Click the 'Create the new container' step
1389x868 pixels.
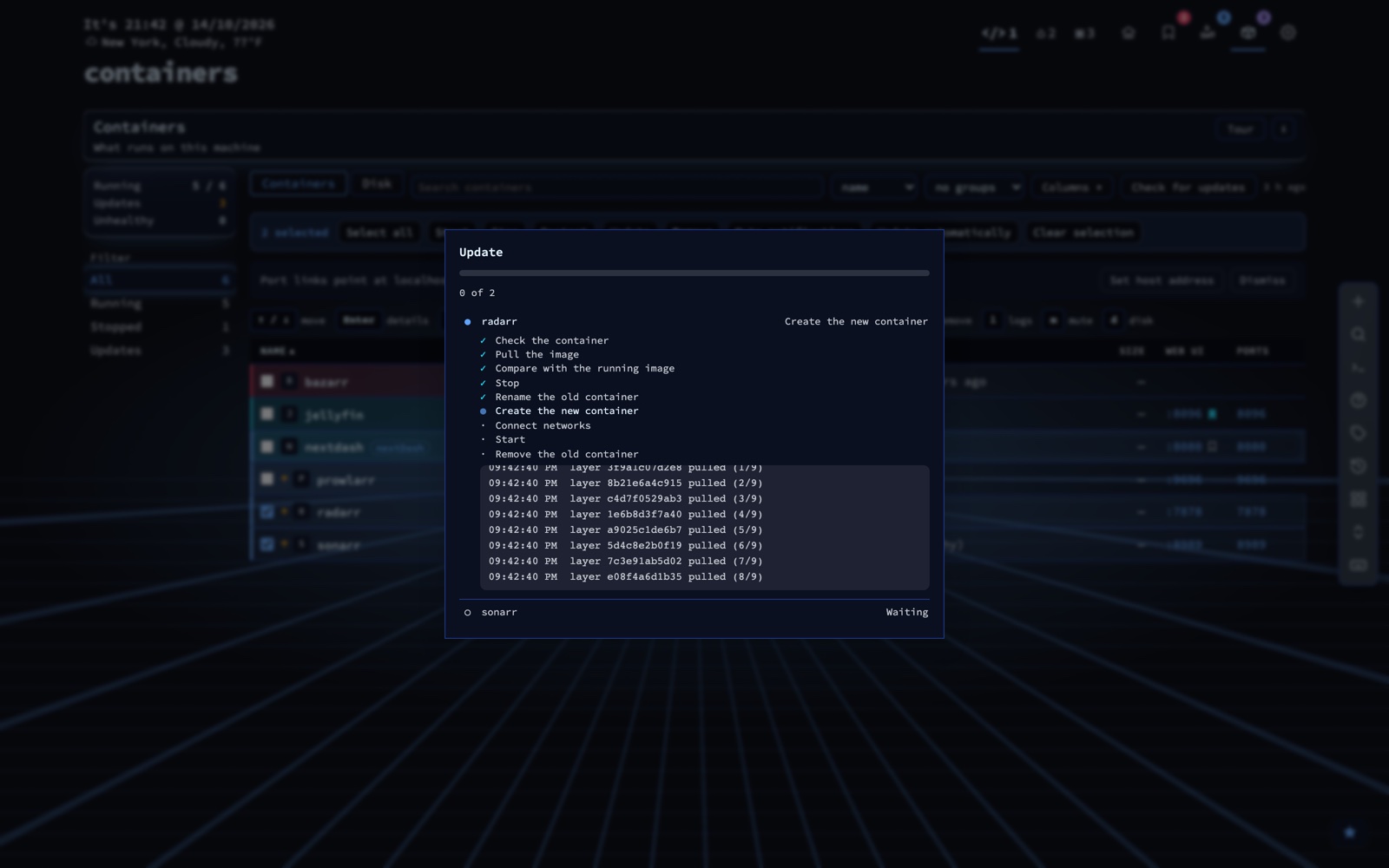click(566, 411)
